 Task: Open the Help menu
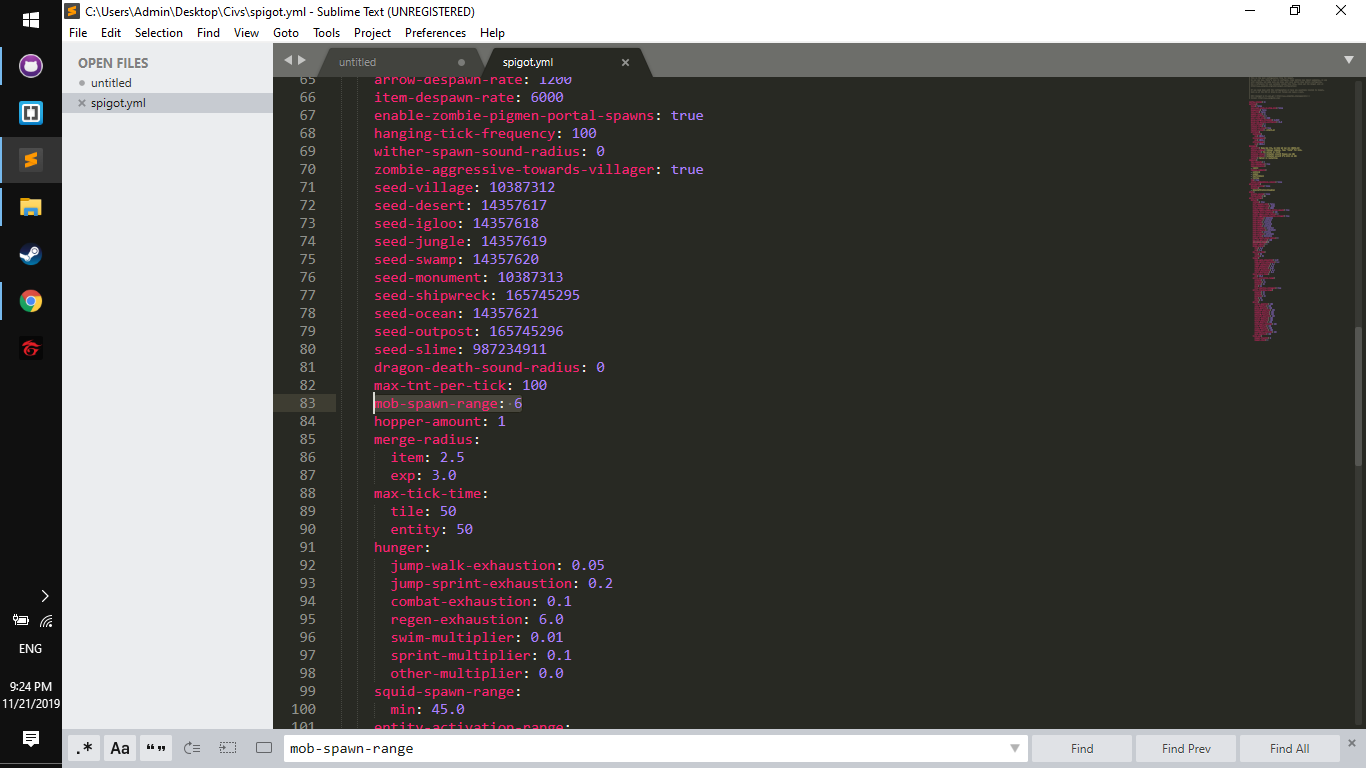[x=492, y=33]
